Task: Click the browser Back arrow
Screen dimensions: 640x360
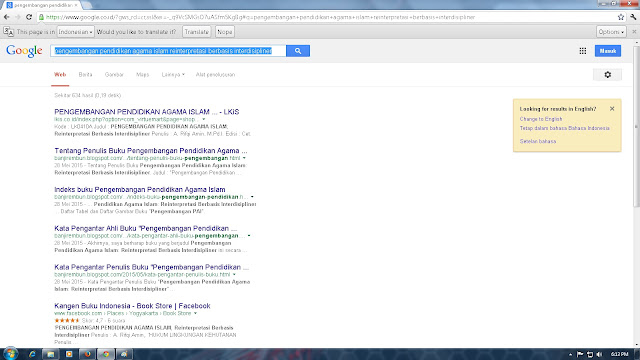Action: tap(7, 17)
